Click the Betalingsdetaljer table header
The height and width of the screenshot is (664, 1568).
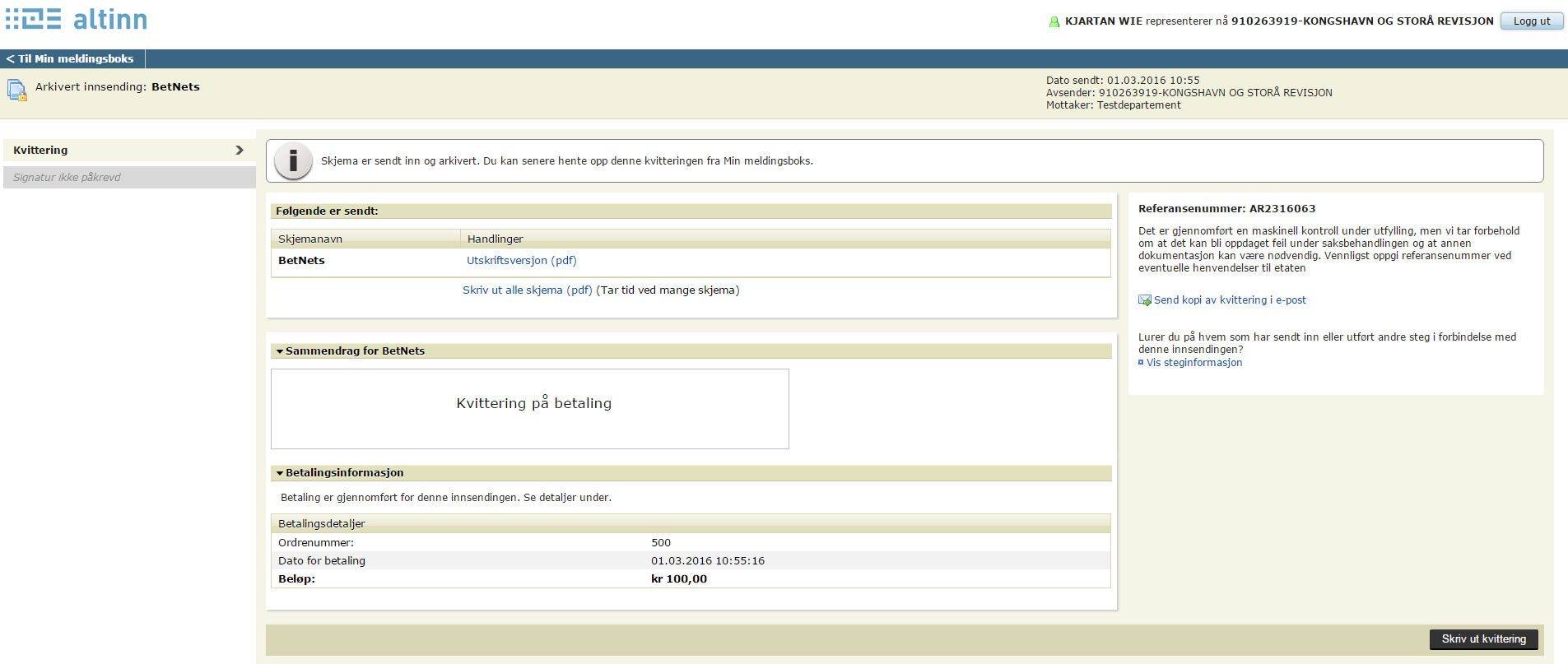click(322, 523)
